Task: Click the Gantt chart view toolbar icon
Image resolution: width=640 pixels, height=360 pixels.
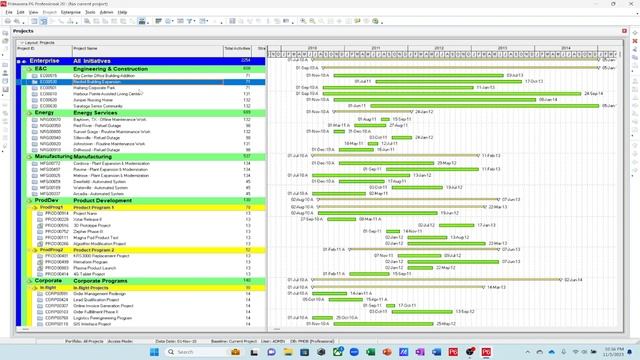Action: 43,21
